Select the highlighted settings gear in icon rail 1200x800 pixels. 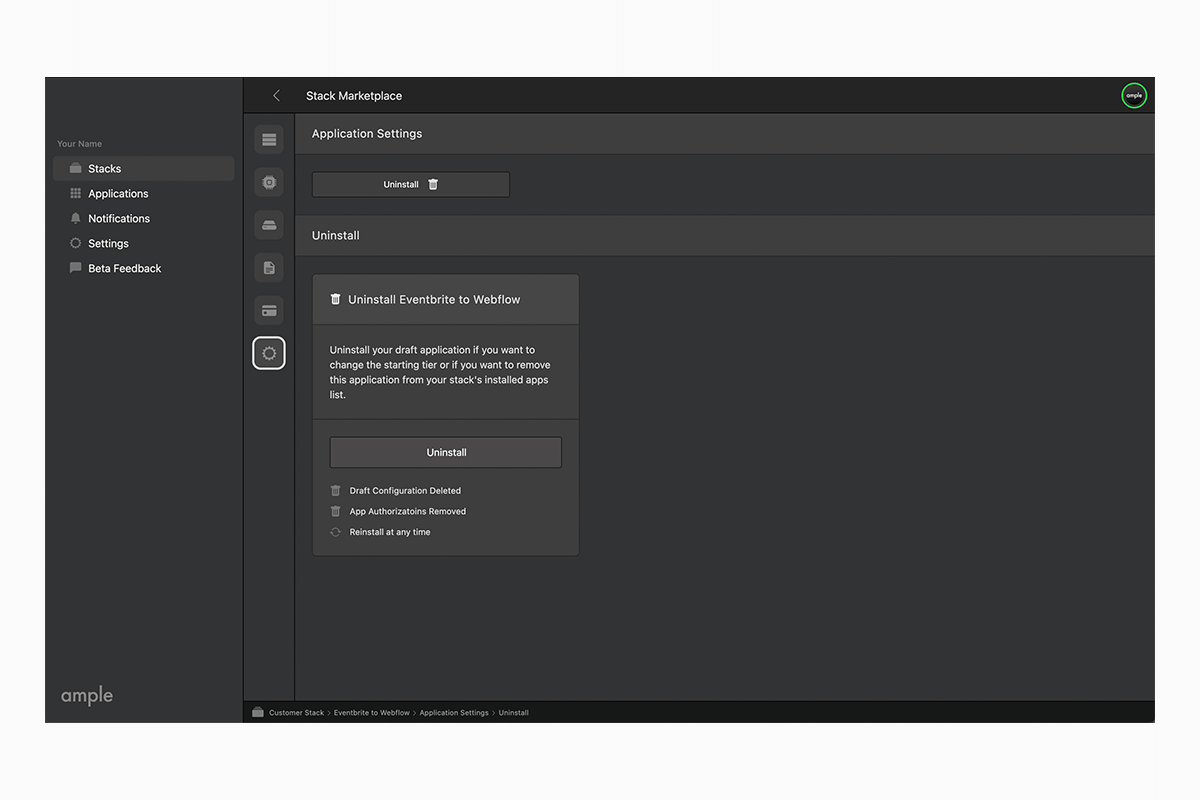click(x=269, y=353)
